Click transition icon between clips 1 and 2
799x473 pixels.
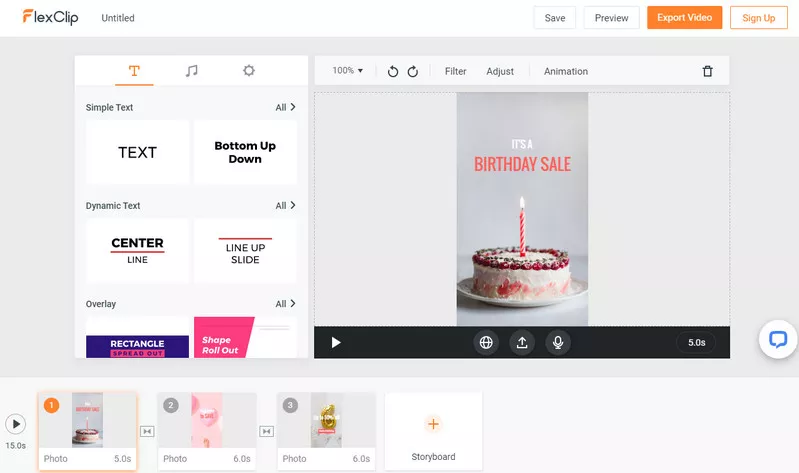(x=147, y=432)
